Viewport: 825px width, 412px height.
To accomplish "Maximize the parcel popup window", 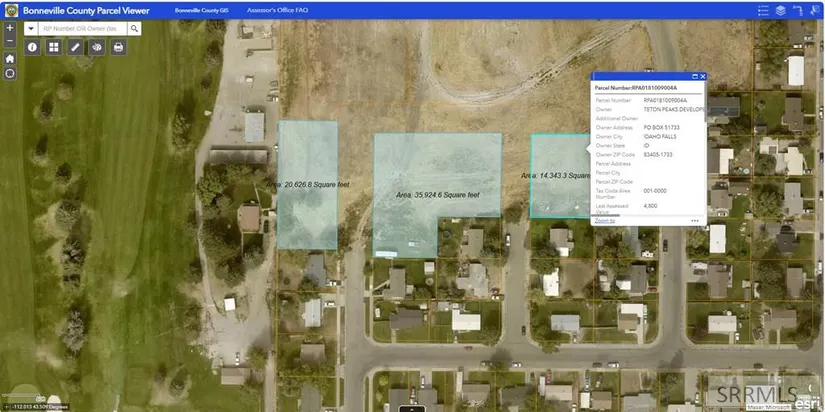I will tap(694, 76).
